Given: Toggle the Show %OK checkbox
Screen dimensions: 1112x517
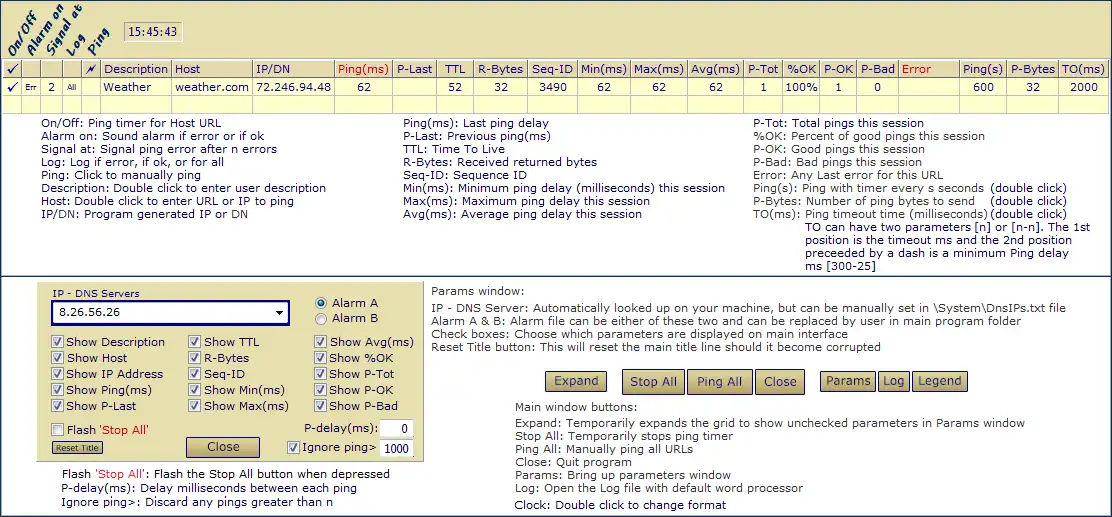Looking at the screenshot, I should (x=321, y=358).
